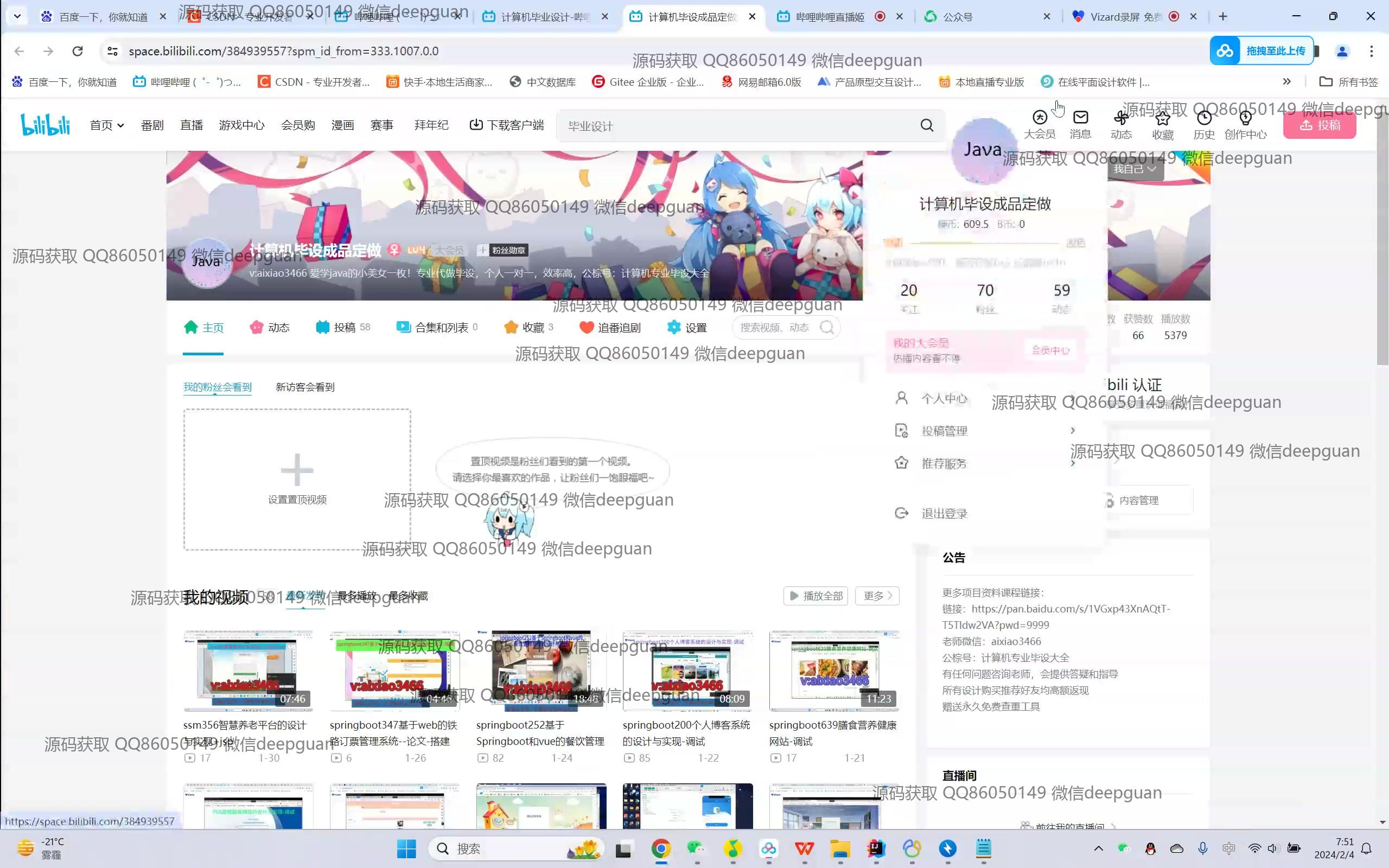
Task: Open the 创作中心 lightbulb icon
Action: tap(1245, 125)
